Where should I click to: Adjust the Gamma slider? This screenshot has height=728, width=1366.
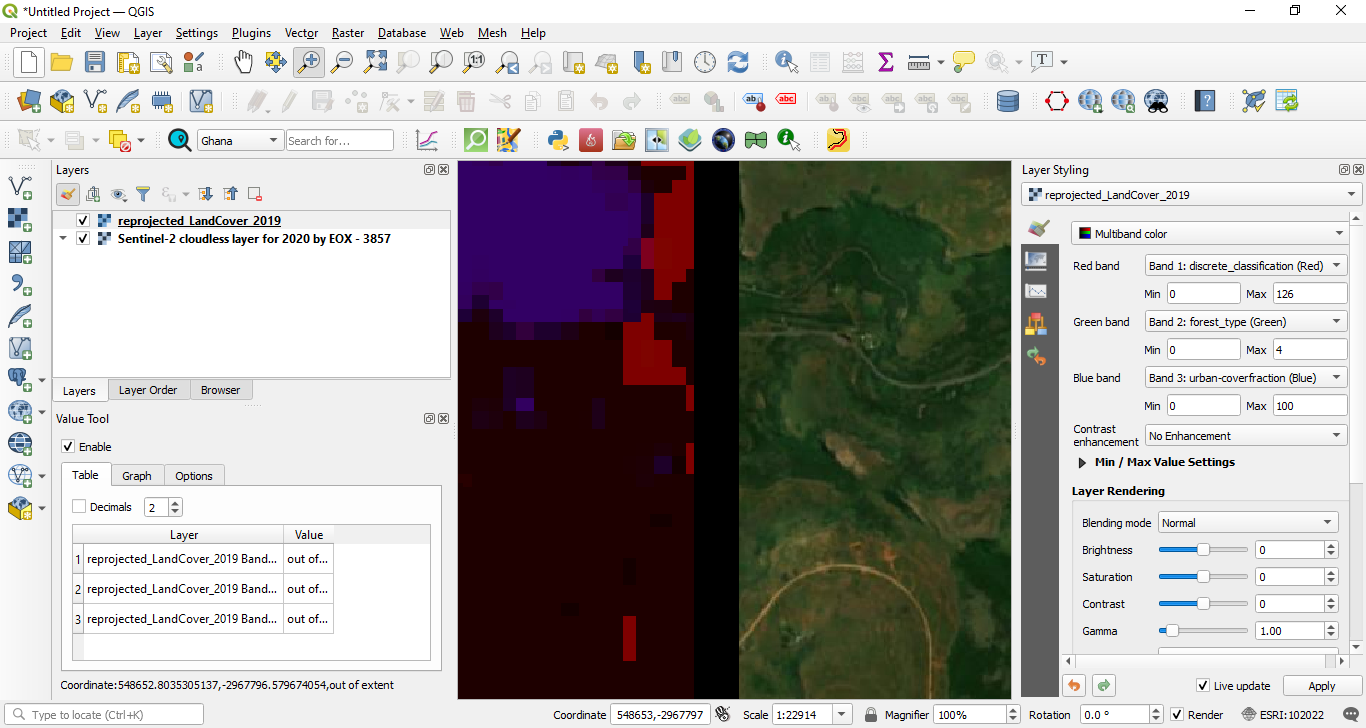click(x=1203, y=631)
